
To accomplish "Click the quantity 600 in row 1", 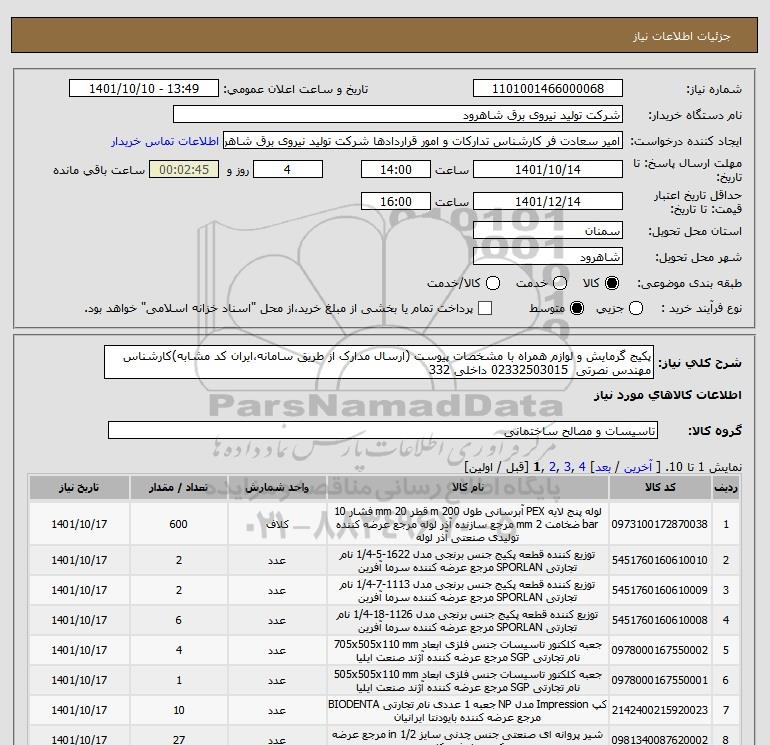I will pyautogui.click(x=179, y=524).
